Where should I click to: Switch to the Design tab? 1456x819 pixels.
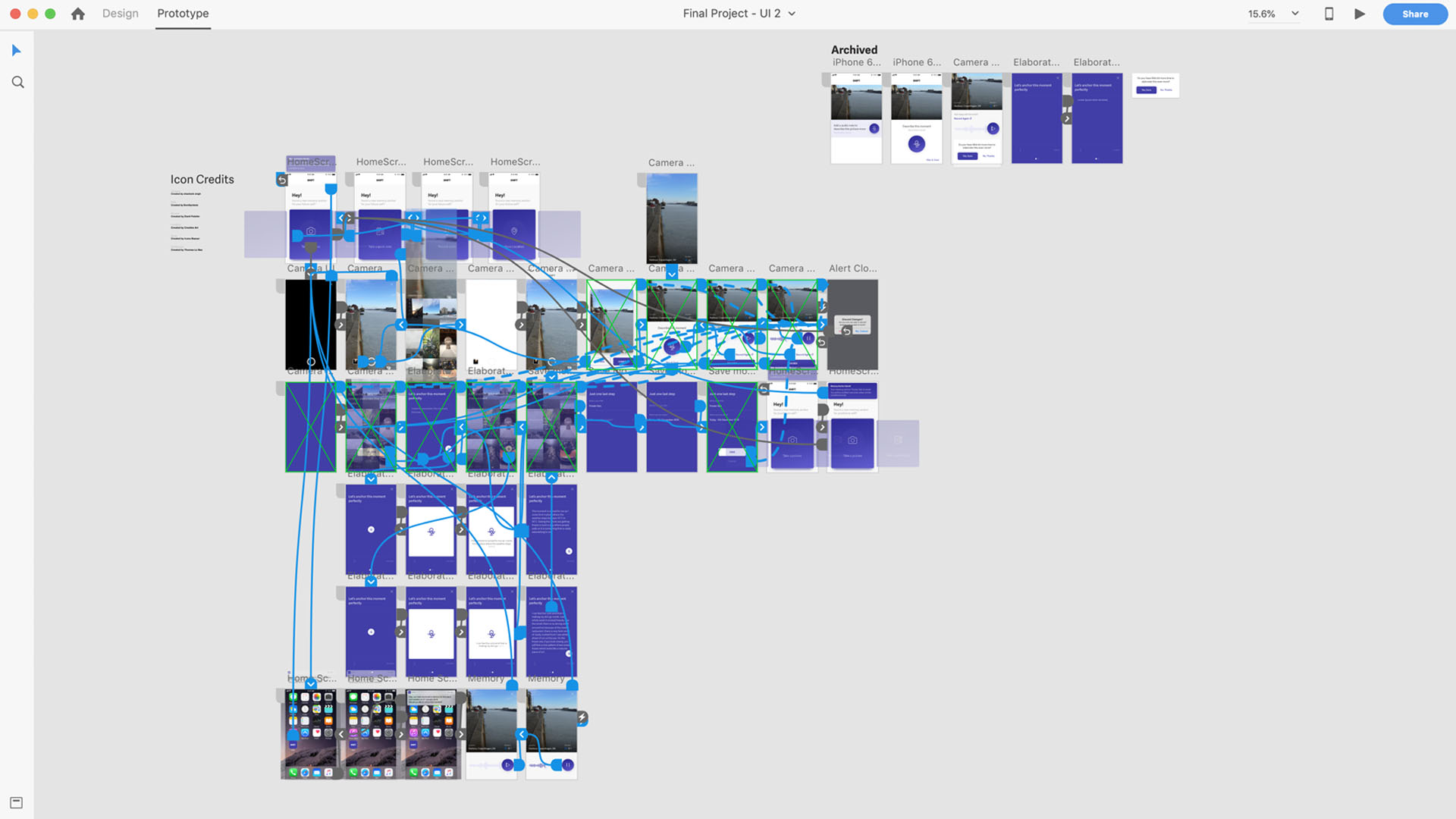[120, 13]
